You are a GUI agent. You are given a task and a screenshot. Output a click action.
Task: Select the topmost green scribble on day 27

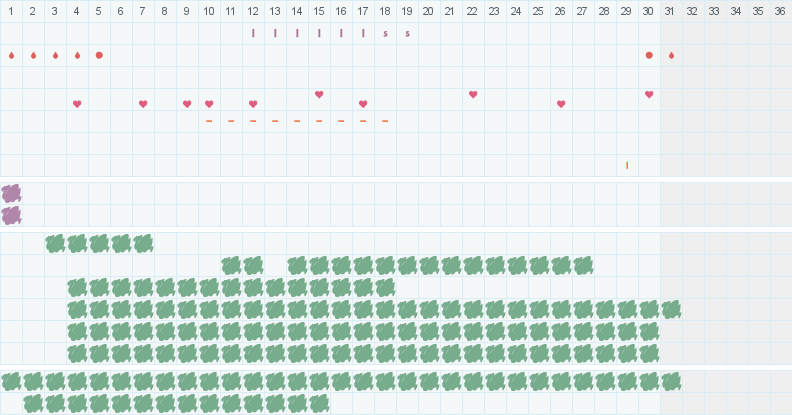[583, 265]
